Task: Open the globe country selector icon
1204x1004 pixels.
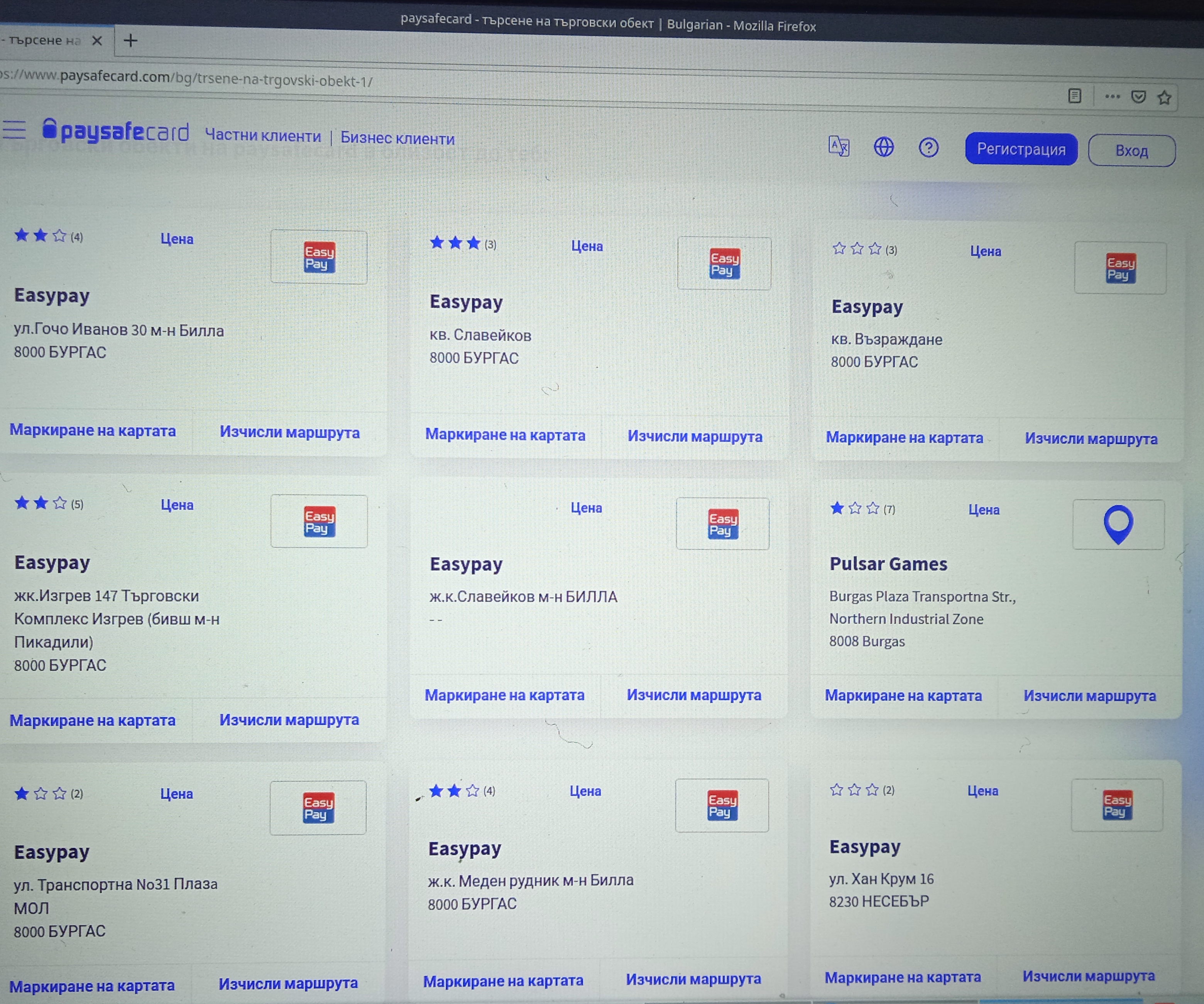Action: tap(883, 147)
